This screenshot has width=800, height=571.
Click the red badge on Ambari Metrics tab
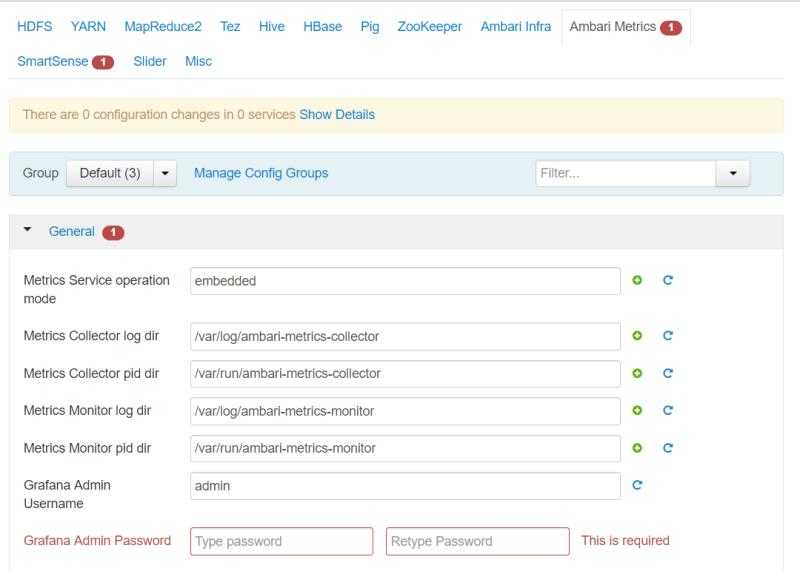coord(671,28)
